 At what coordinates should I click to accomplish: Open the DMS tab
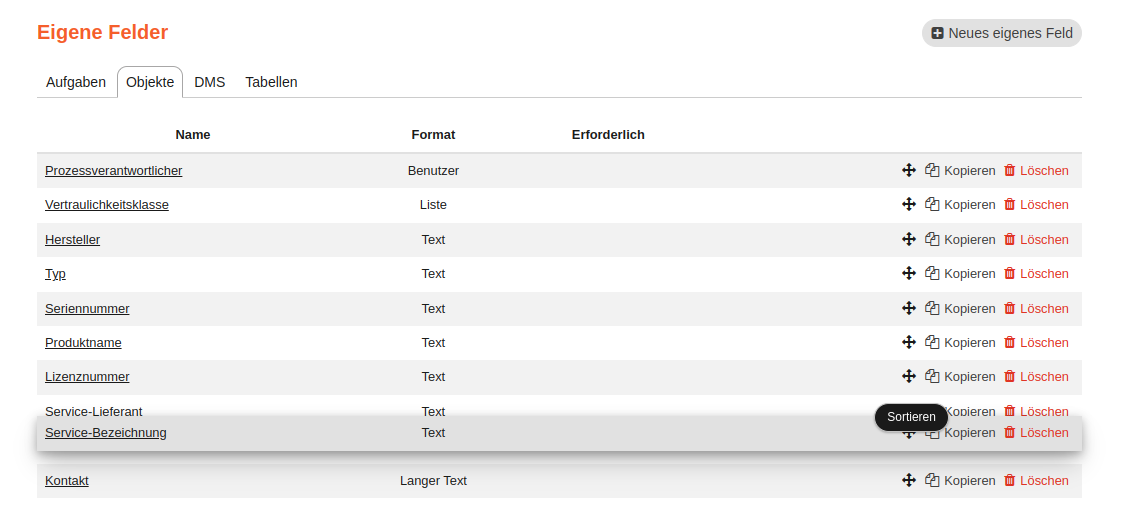[210, 82]
